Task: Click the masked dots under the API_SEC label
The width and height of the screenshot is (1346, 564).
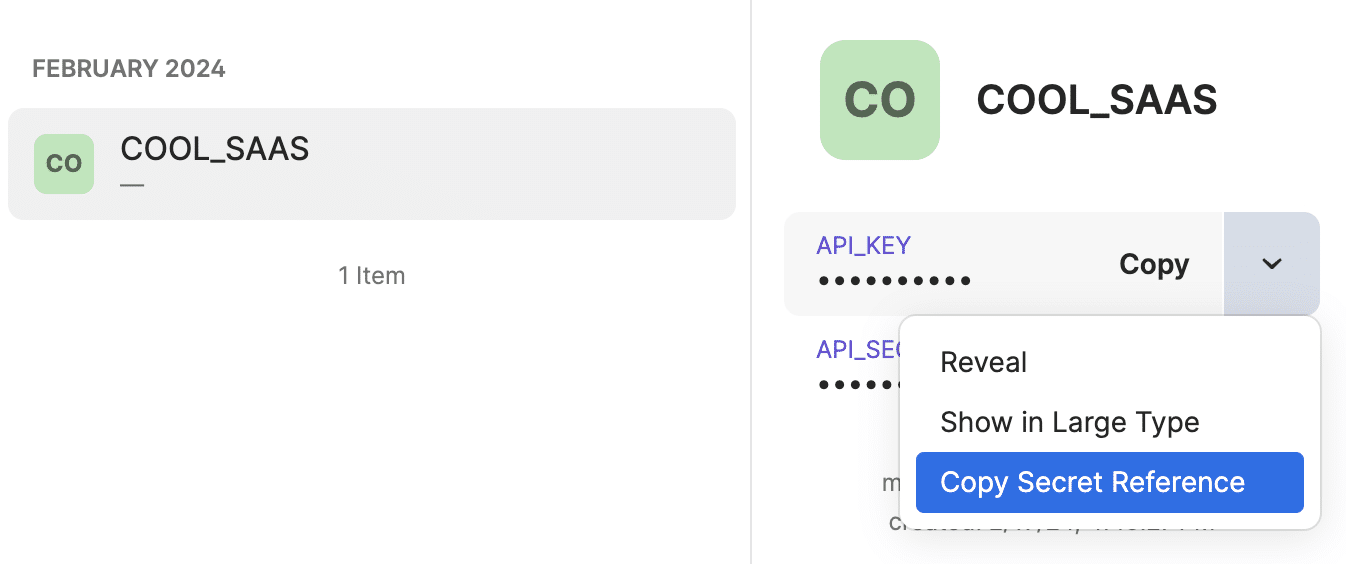Action: coord(856,384)
